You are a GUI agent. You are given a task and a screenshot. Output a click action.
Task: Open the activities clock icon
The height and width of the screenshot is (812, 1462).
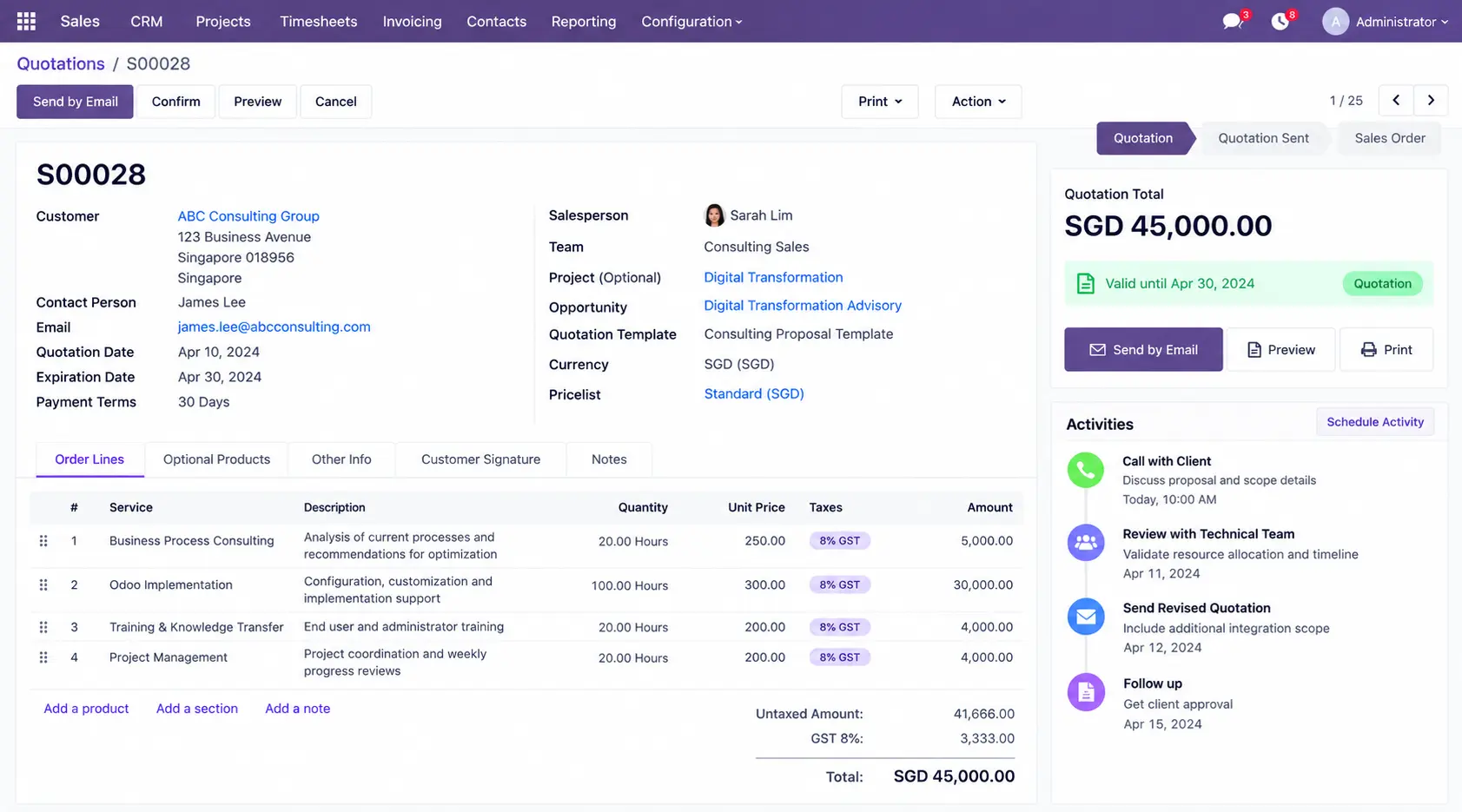click(x=1280, y=22)
